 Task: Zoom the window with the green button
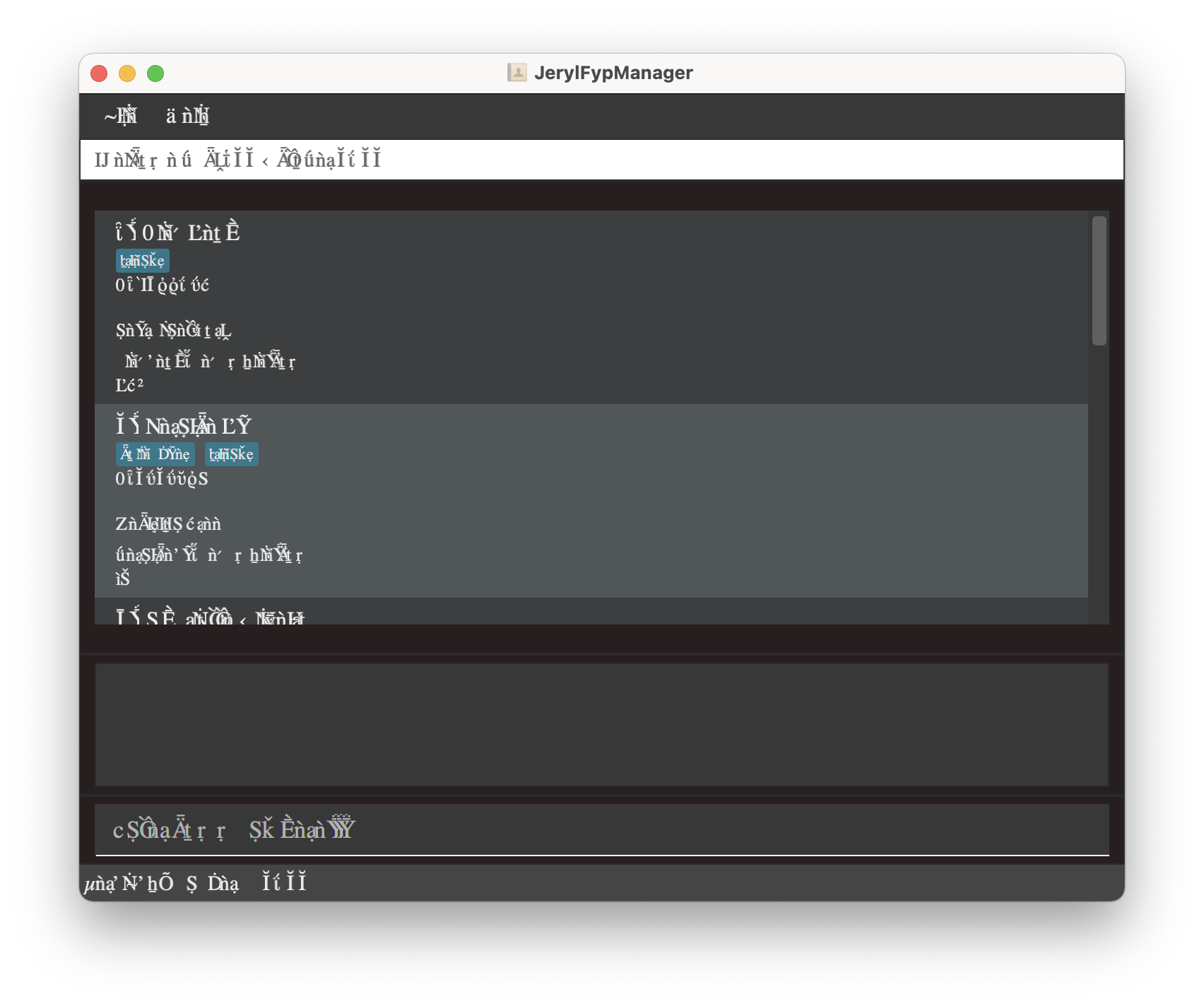tap(155, 73)
